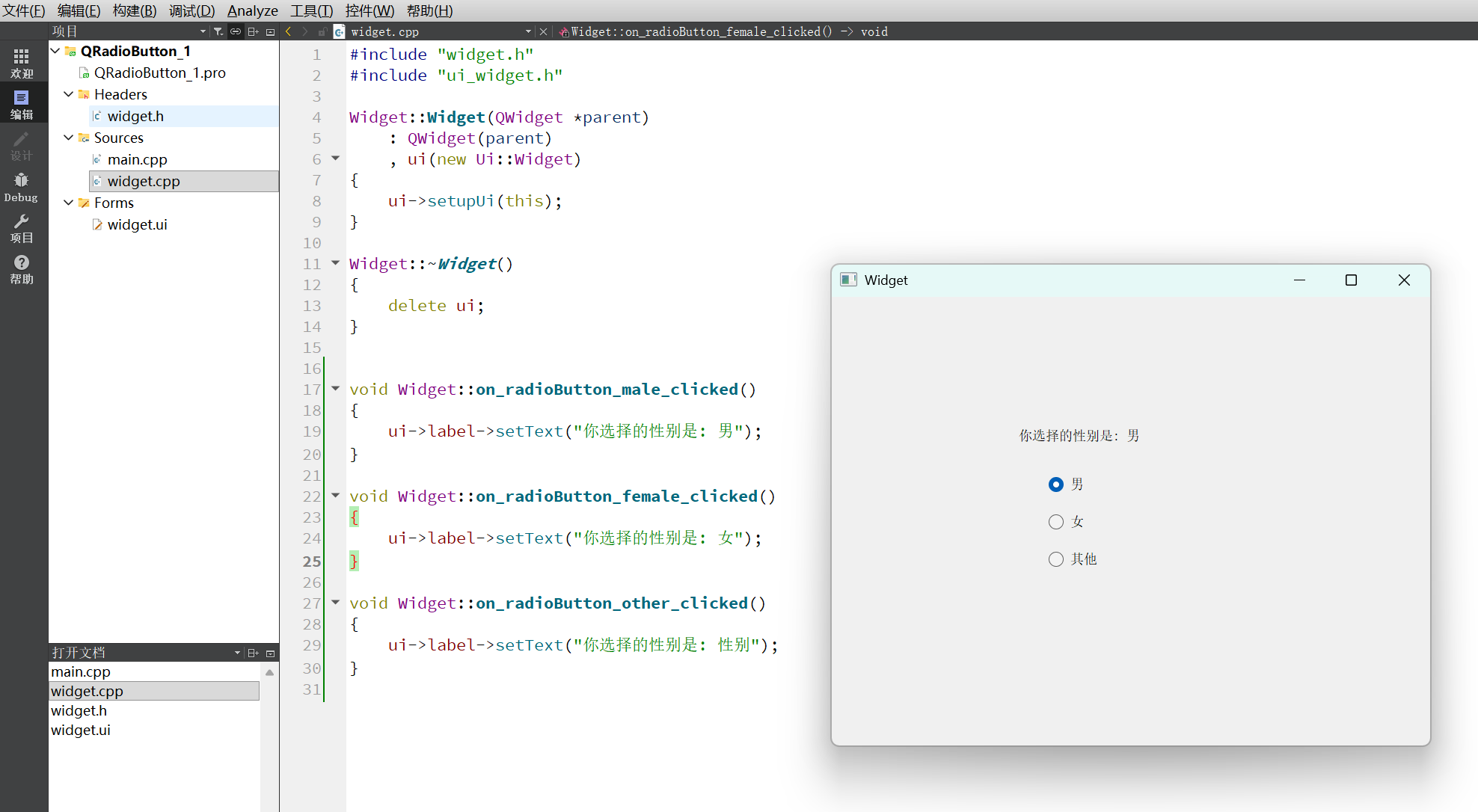Collapse the Forms folder
Viewport: 1478px width, 812px height.
(69, 203)
